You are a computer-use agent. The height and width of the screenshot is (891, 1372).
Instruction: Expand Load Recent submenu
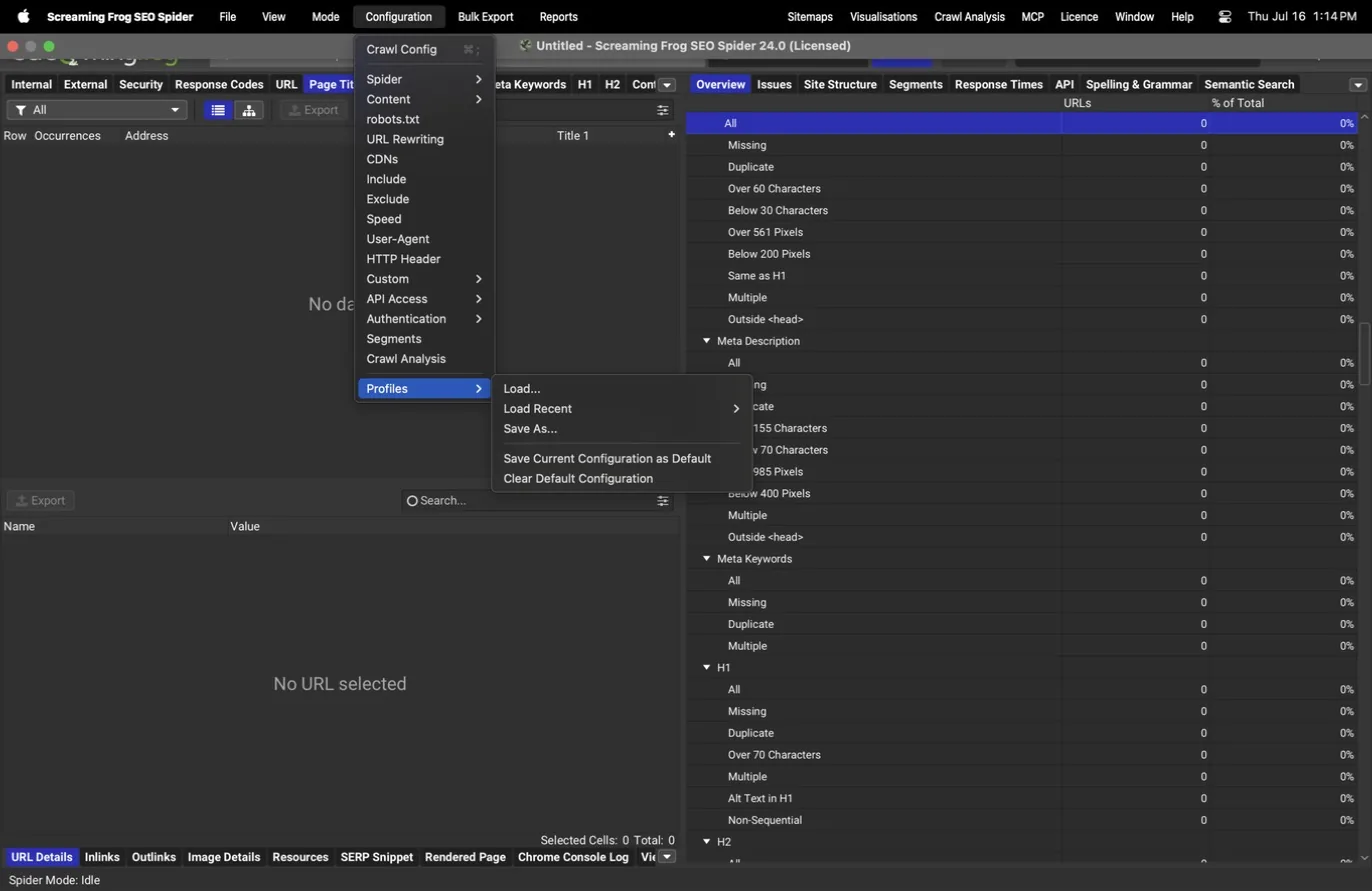(621, 408)
